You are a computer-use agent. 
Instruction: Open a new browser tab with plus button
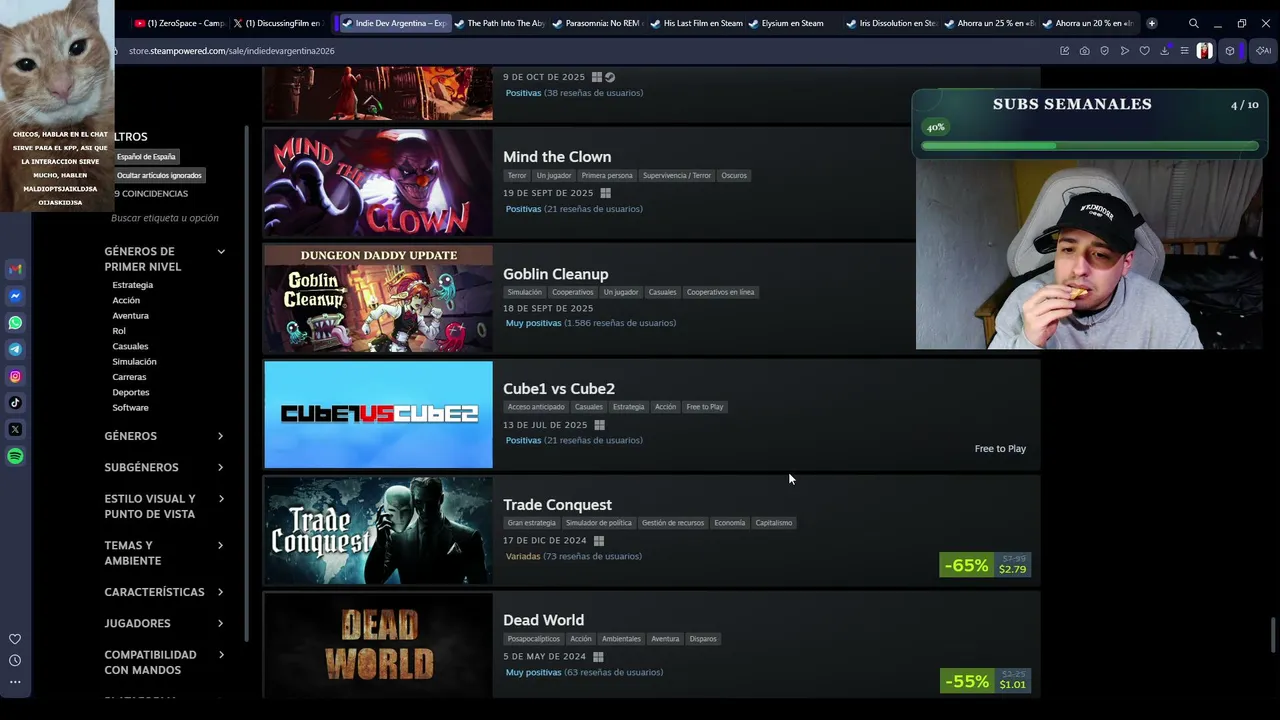click(1151, 23)
